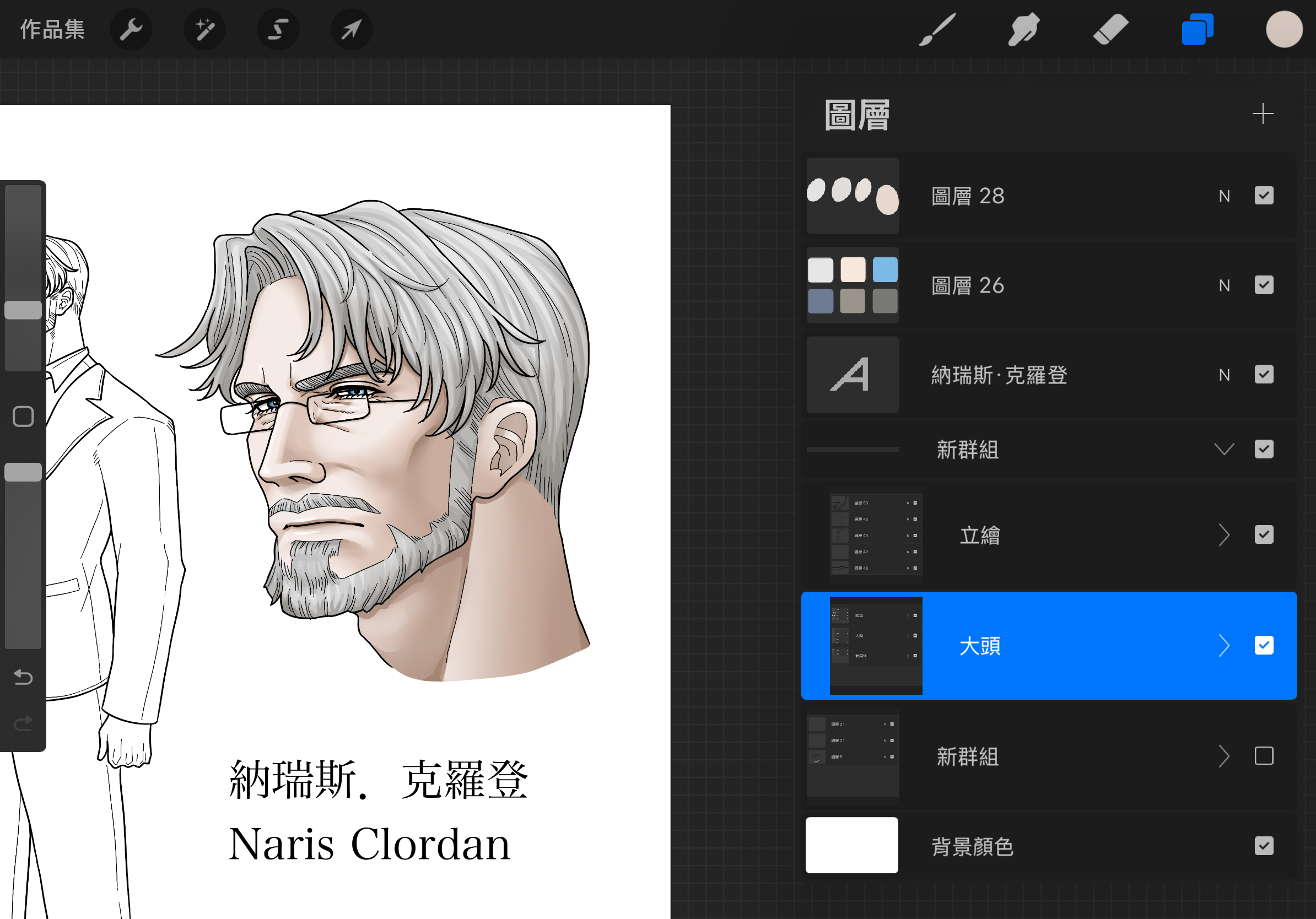Open blend mode N of 圖層 26
Image resolution: width=1316 pixels, height=919 pixels.
point(1225,285)
